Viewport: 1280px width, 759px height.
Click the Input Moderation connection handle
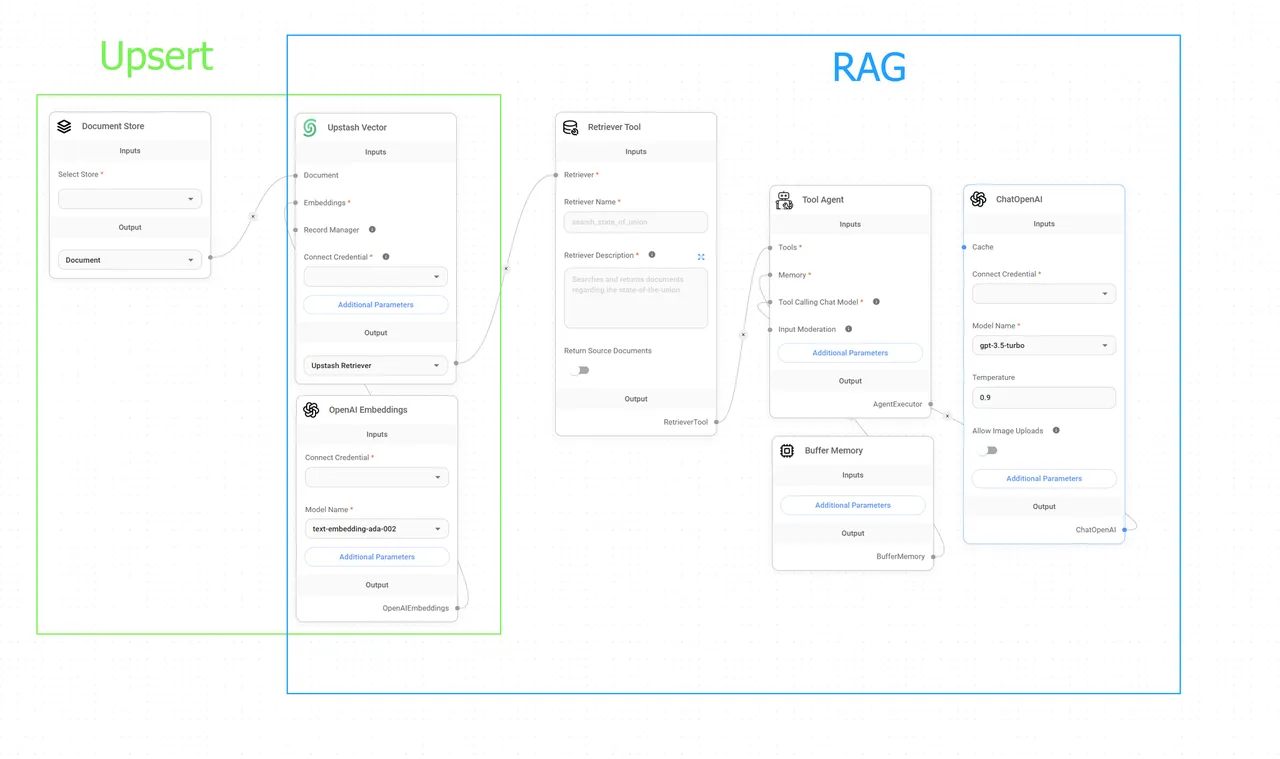(770, 329)
